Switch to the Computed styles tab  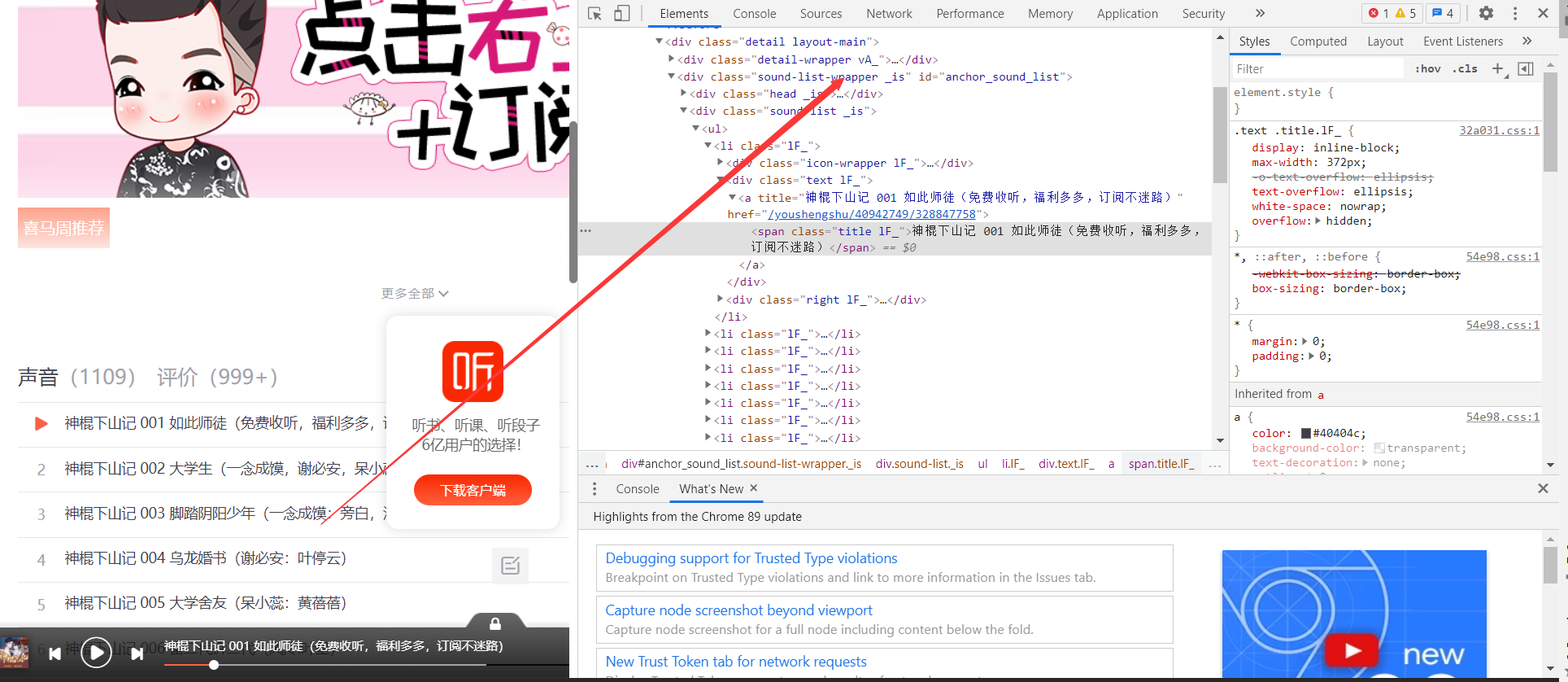coord(1318,41)
